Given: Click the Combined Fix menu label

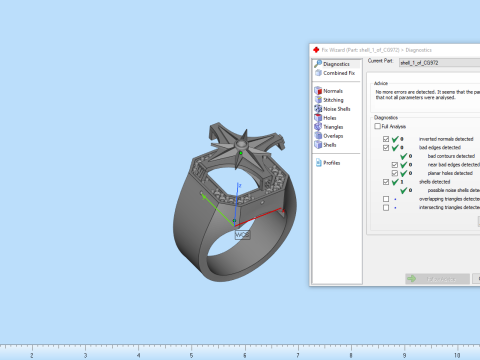Looking at the screenshot, I should coord(339,73).
